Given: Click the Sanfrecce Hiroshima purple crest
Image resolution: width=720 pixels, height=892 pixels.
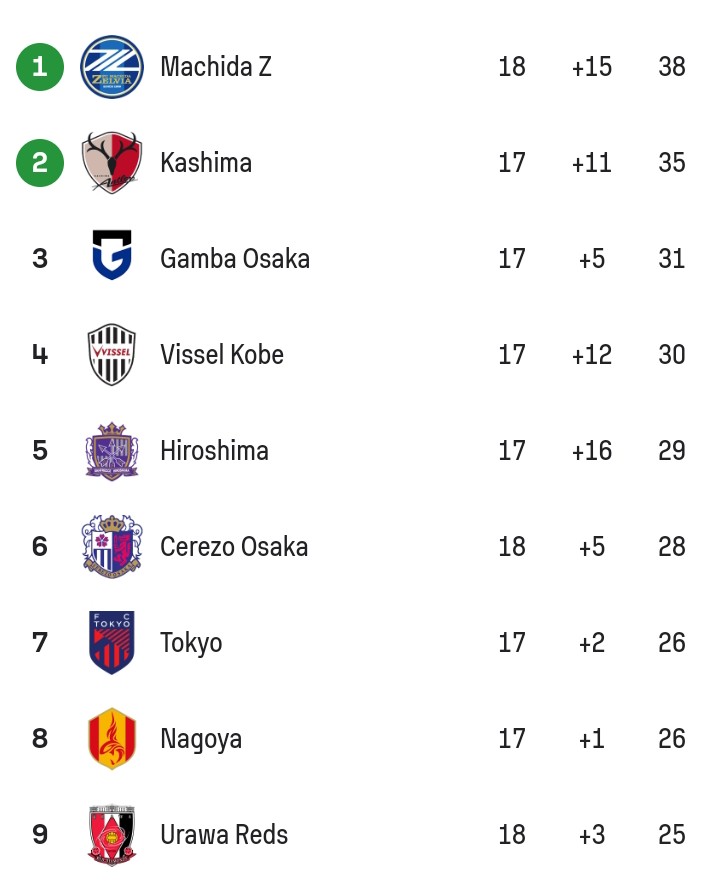Looking at the screenshot, I should pos(111,451).
